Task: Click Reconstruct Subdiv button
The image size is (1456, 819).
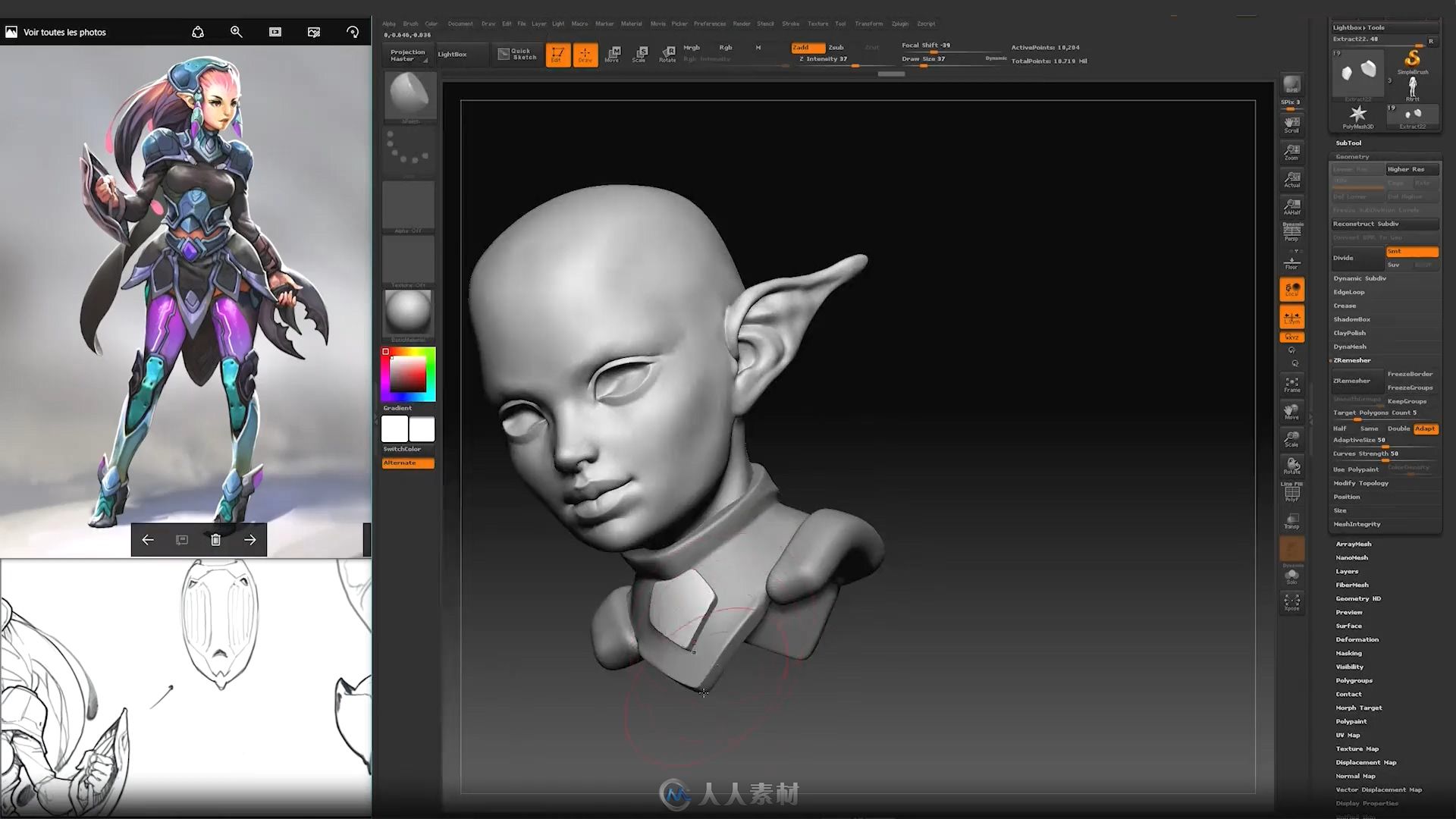Action: (x=1385, y=224)
